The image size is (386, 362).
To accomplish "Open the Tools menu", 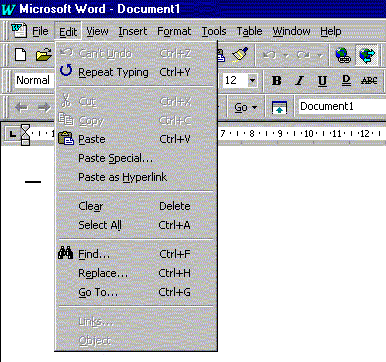I will (214, 31).
